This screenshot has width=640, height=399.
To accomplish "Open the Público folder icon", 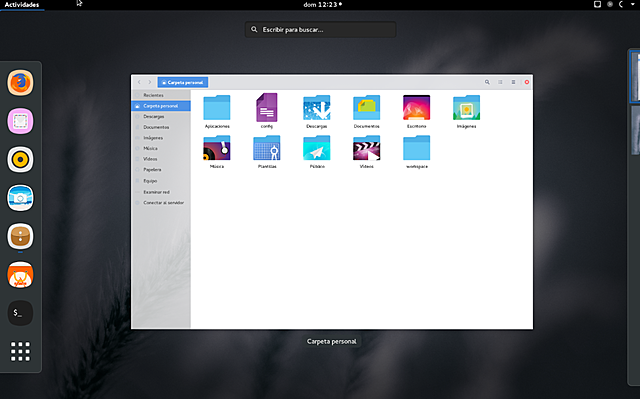I will point(316,148).
